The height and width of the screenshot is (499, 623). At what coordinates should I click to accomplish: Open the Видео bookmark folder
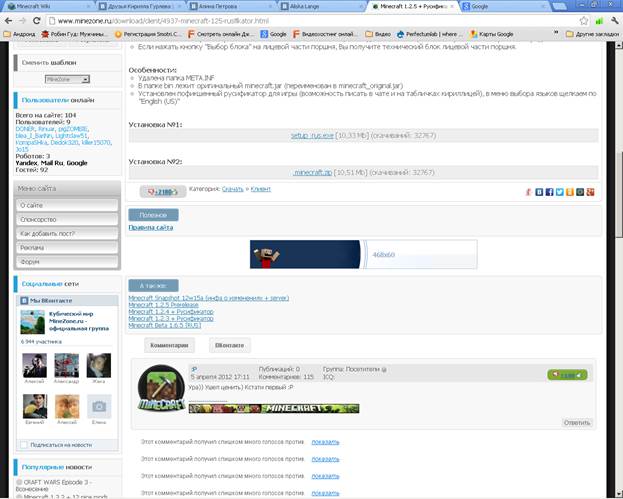tap(378, 34)
